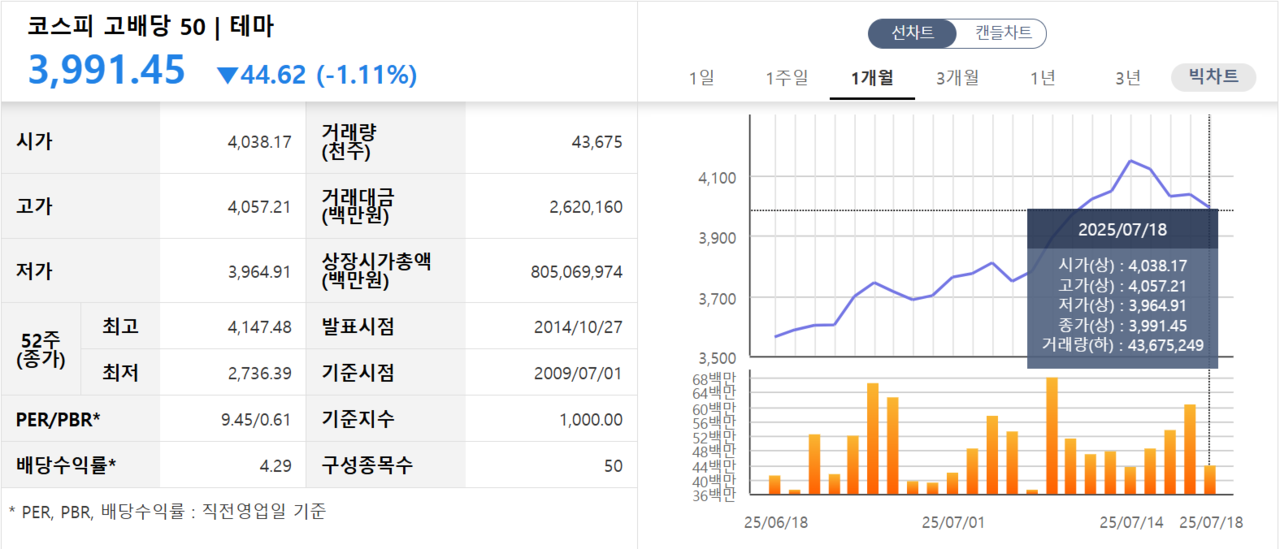Click the 52주 최고 value 4,147.48
The image size is (1280, 549).
click(259, 327)
